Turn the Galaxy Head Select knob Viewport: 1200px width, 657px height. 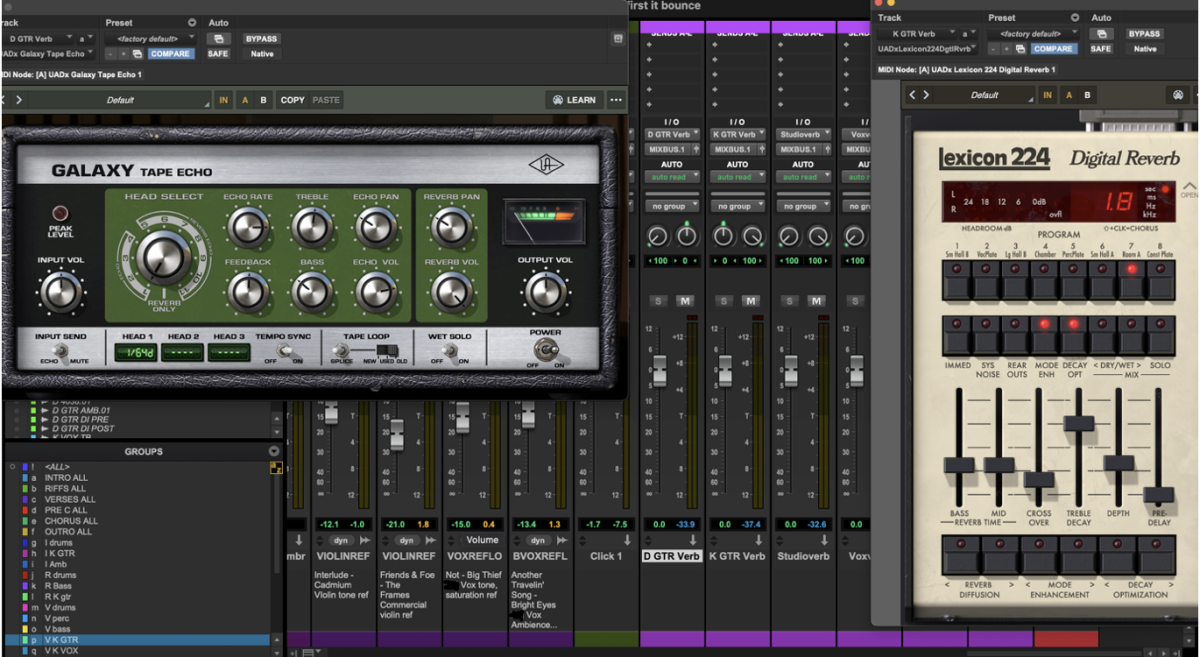coord(162,257)
